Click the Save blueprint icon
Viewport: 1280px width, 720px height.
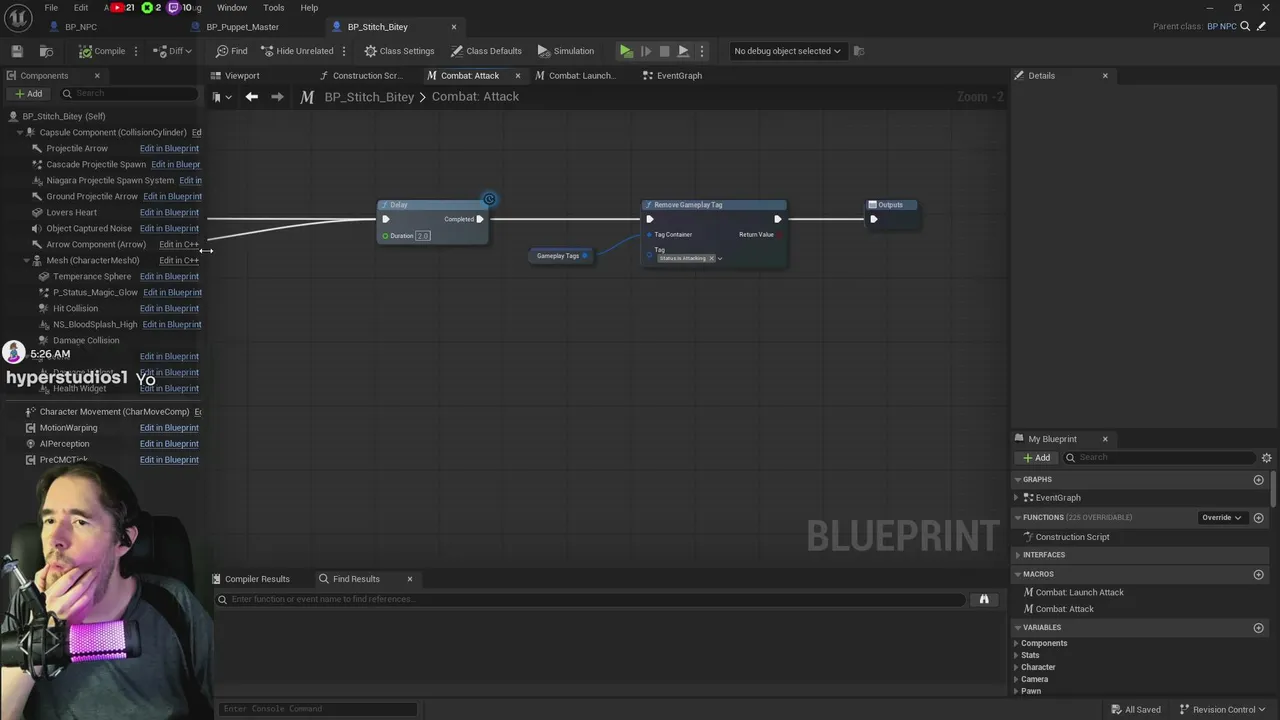pos(17,51)
